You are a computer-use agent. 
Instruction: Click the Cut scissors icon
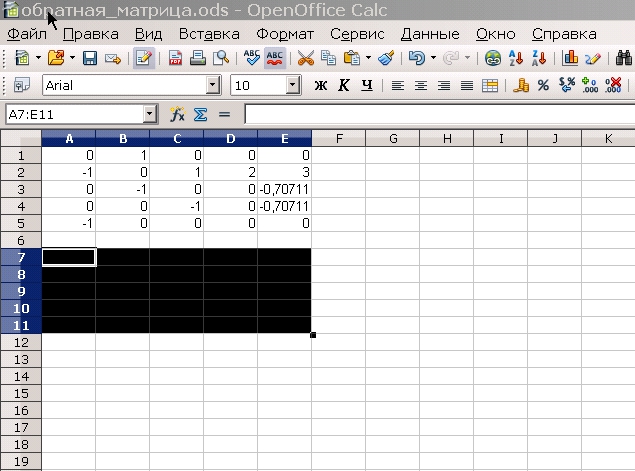pyautogui.click(x=305, y=59)
